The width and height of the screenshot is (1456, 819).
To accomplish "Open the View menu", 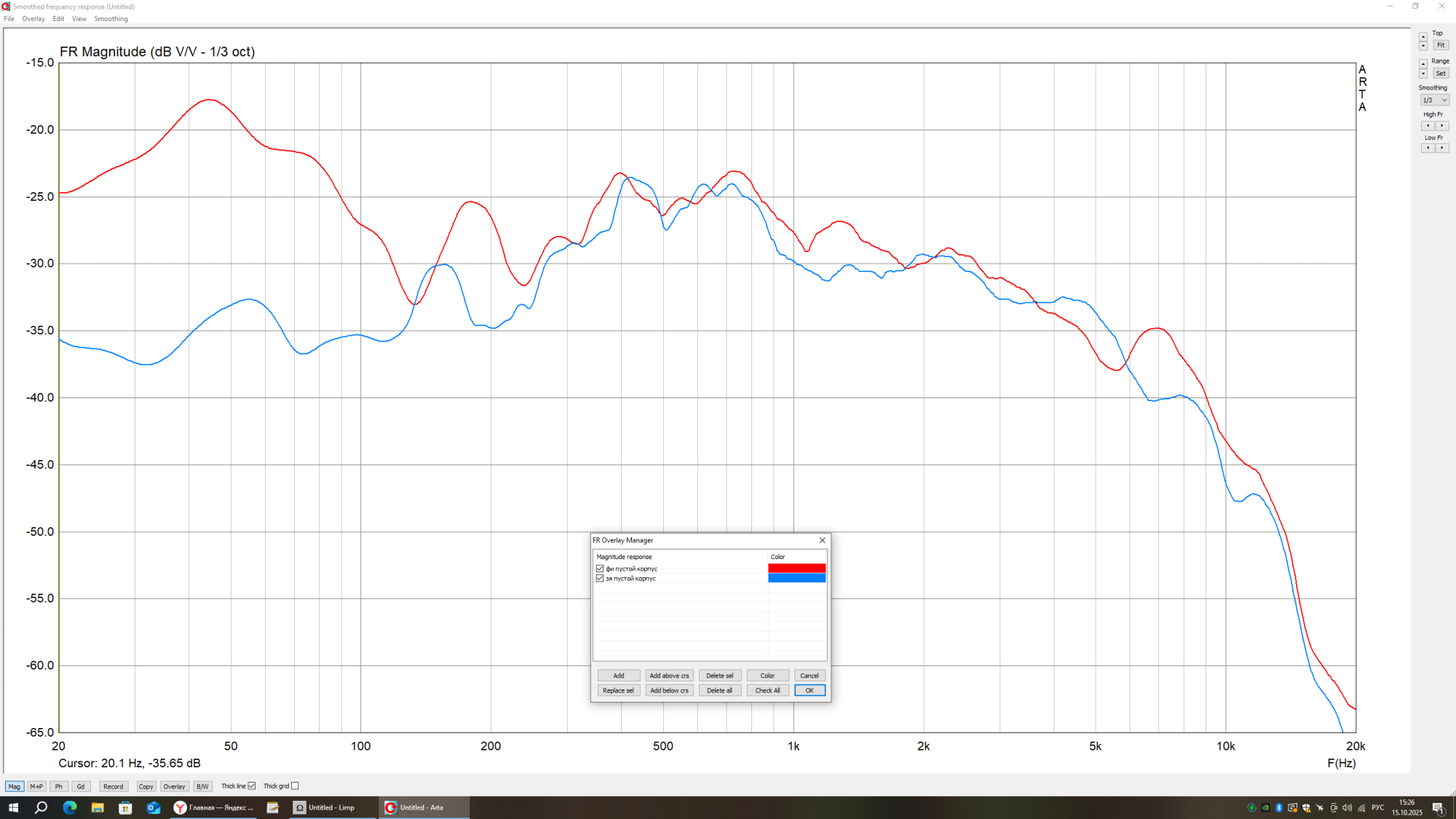I will click(79, 19).
